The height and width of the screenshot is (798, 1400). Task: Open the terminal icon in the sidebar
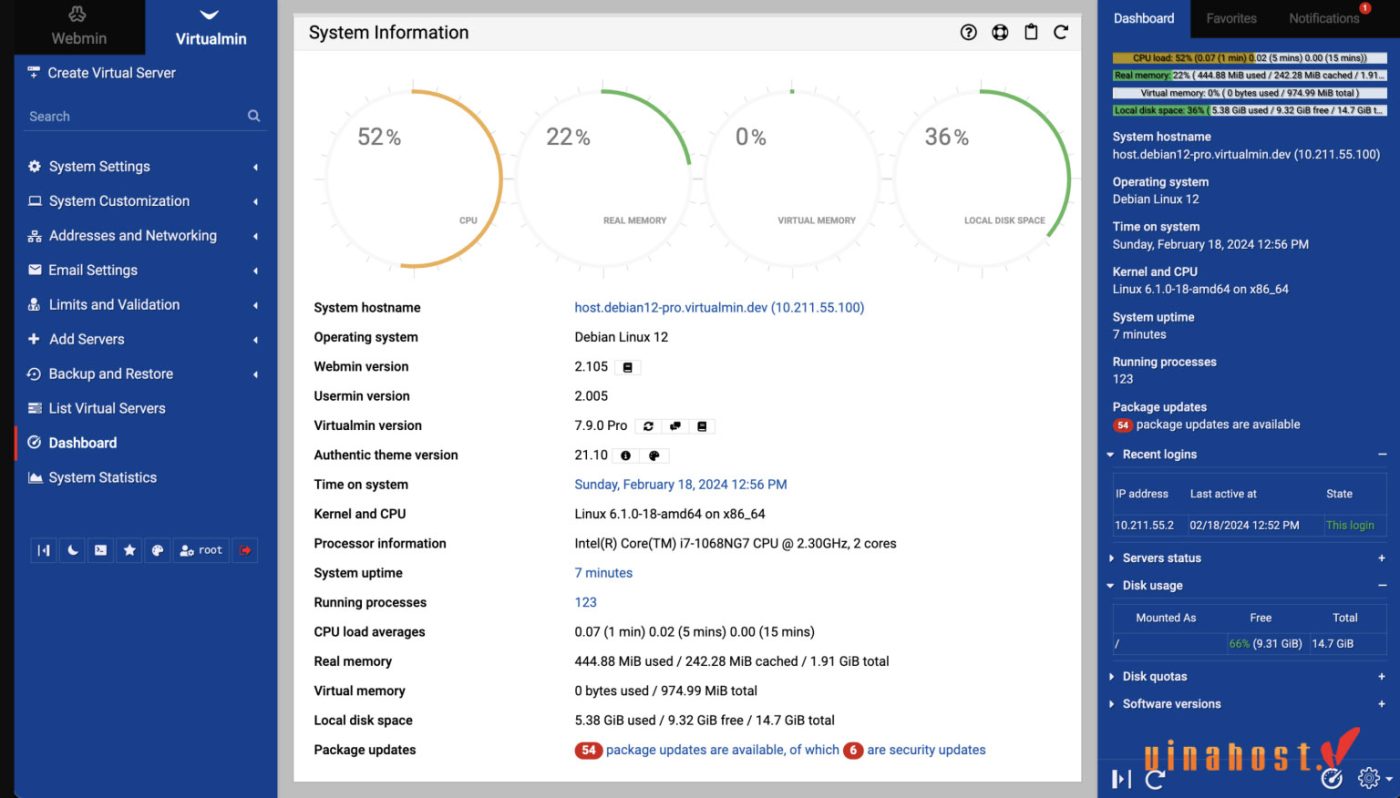[x=100, y=550]
